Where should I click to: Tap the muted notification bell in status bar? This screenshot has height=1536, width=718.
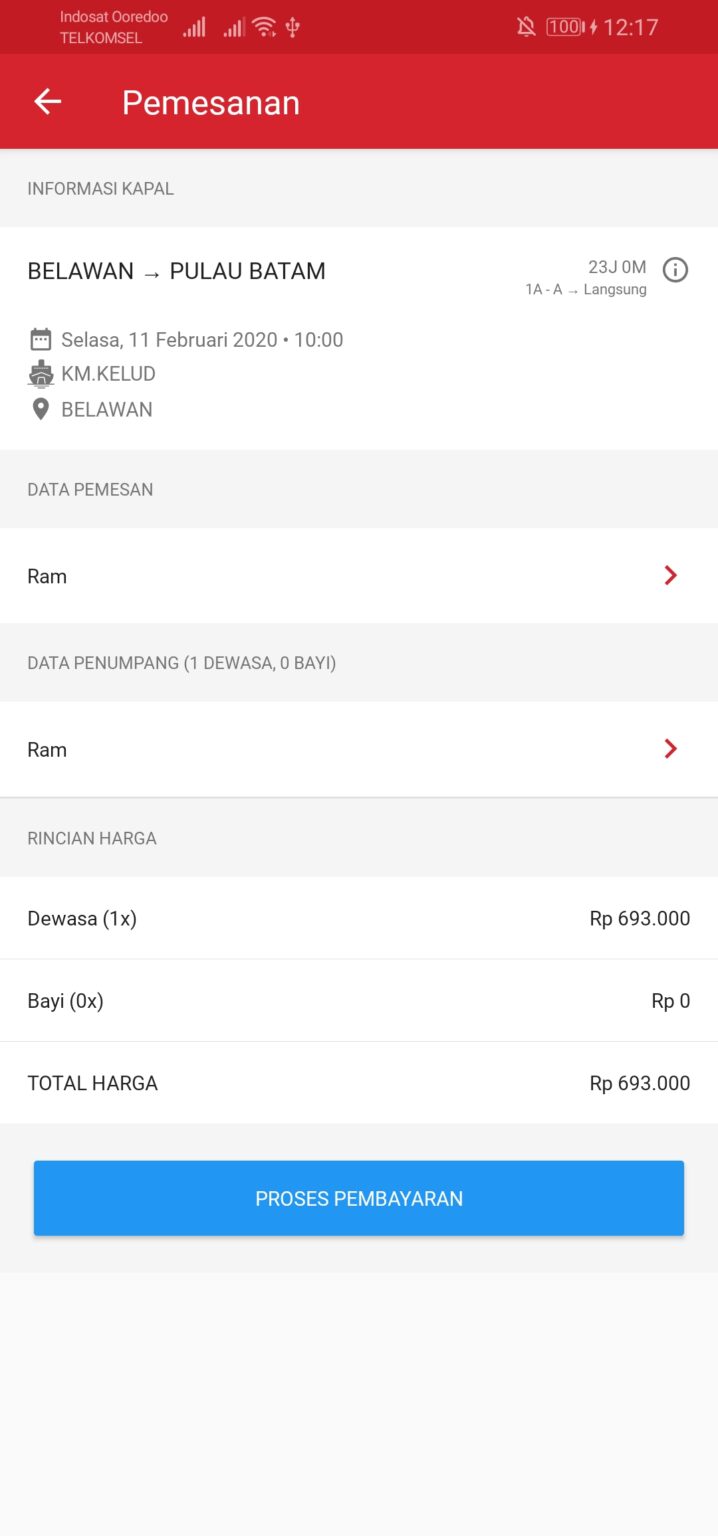click(526, 27)
